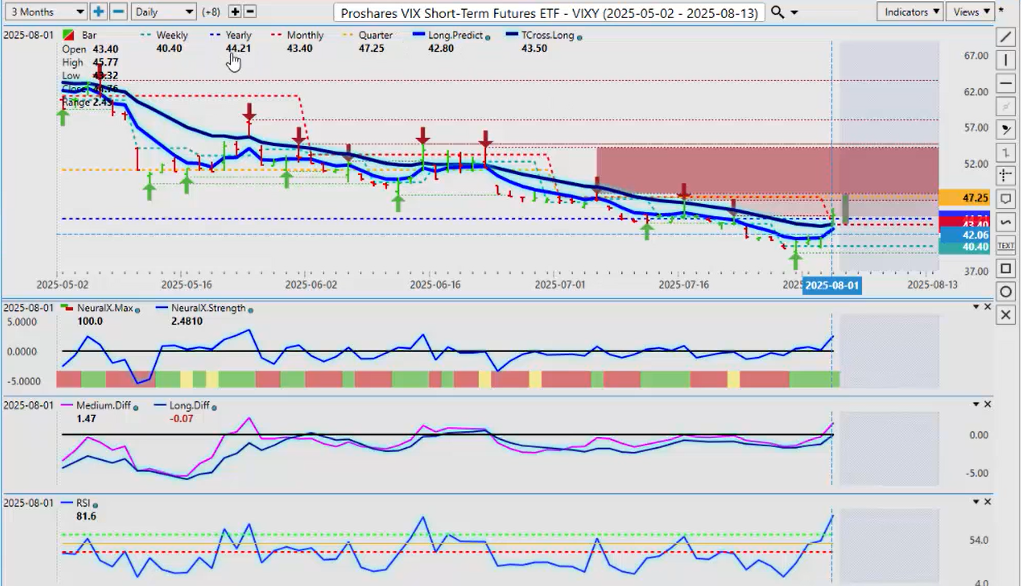Select the rectangle drawing tool
The width and height of the screenshot is (1021, 586).
(1006, 268)
